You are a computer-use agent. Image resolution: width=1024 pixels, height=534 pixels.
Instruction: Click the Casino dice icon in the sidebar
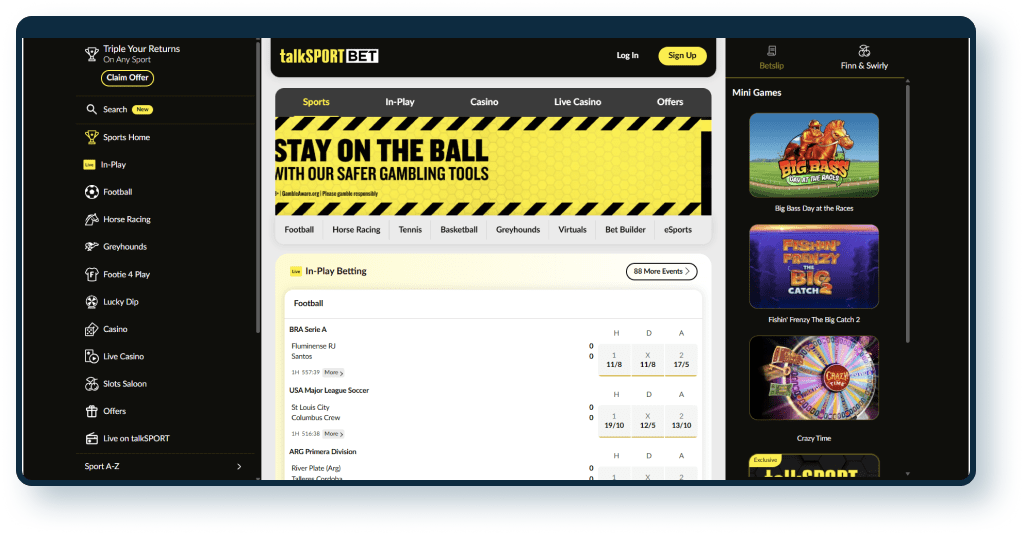(x=91, y=329)
